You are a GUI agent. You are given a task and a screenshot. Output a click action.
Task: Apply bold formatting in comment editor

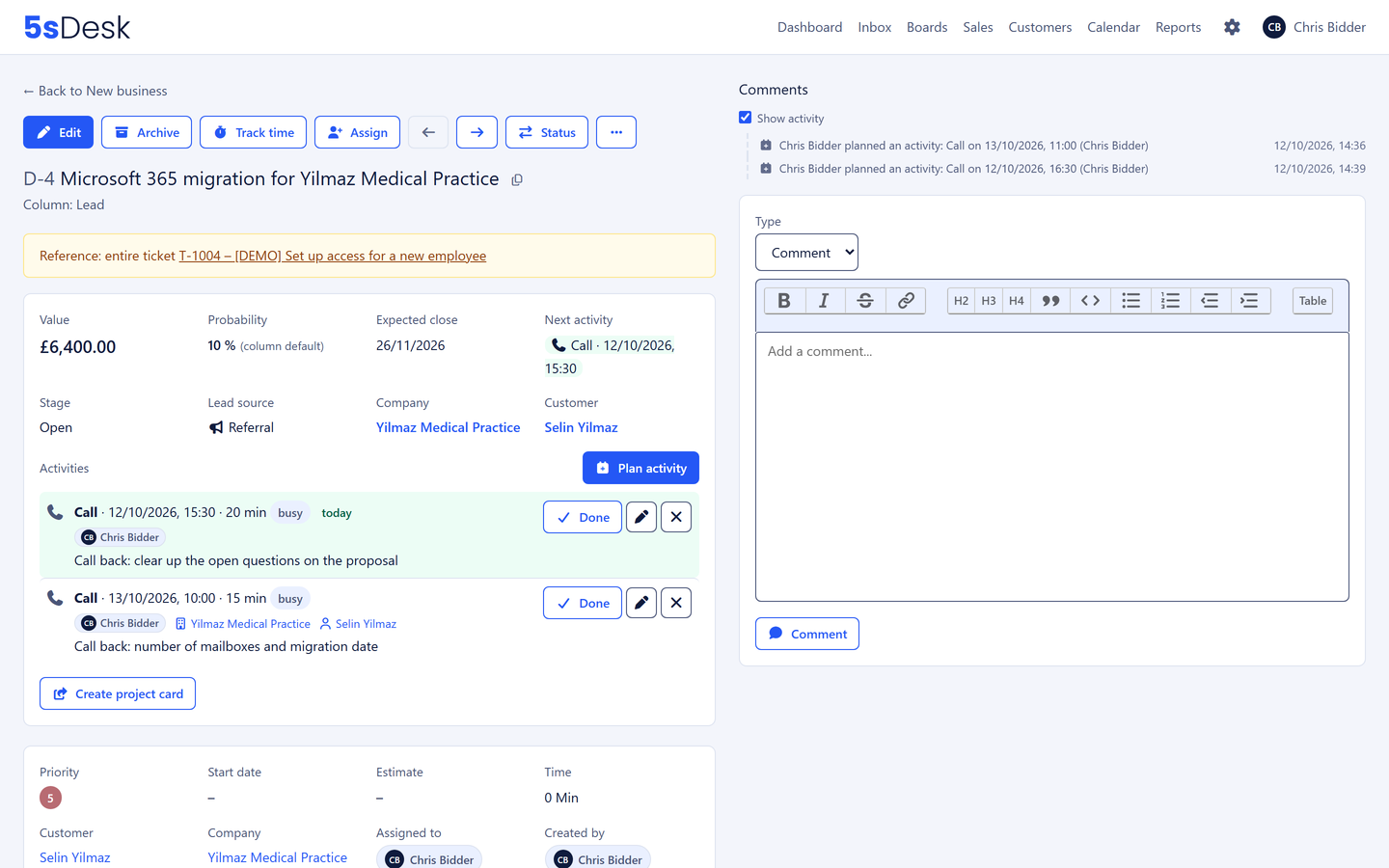click(784, 301)
